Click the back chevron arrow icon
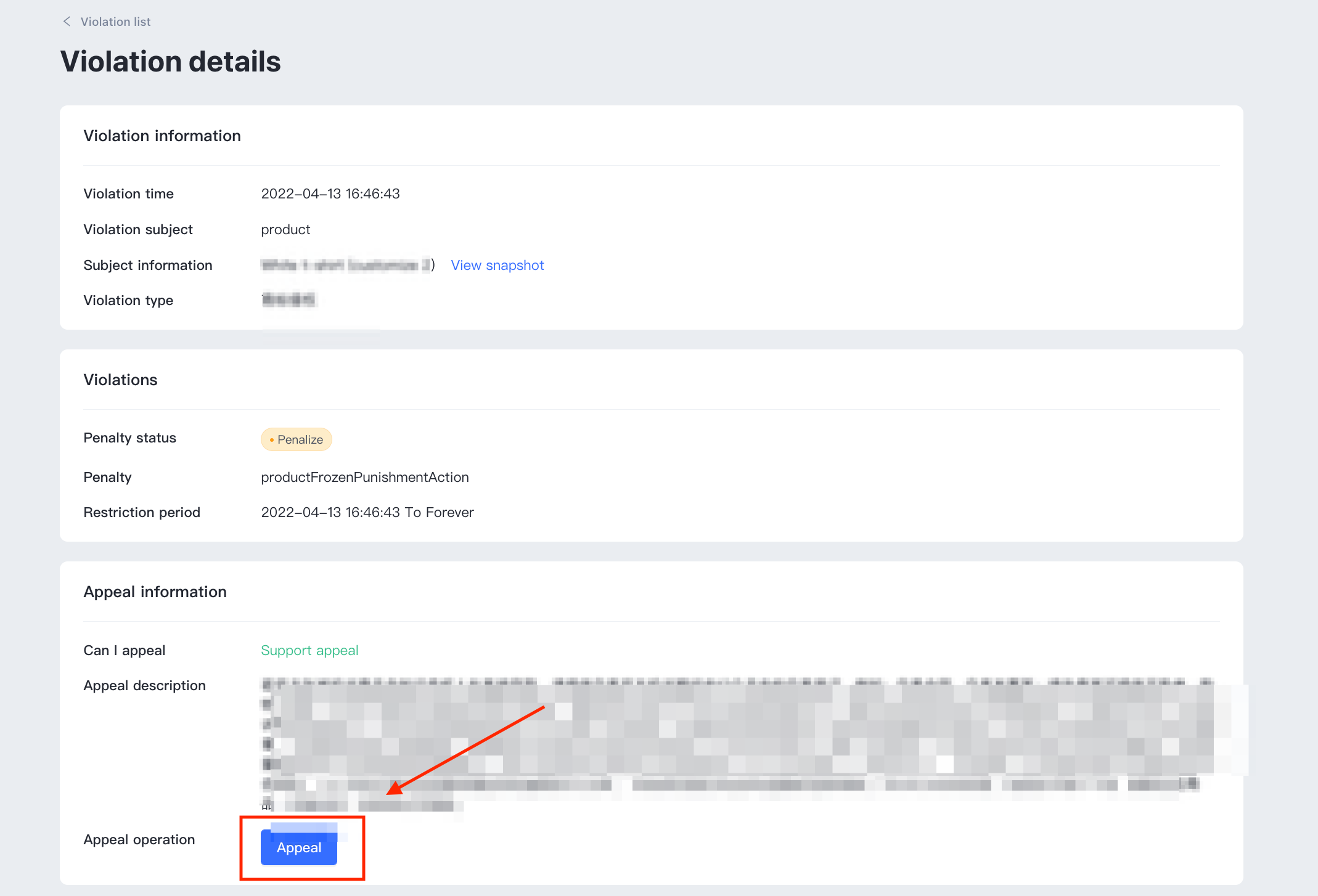Viewport: 1318px width, 896px height. click(x=67, y=22)
